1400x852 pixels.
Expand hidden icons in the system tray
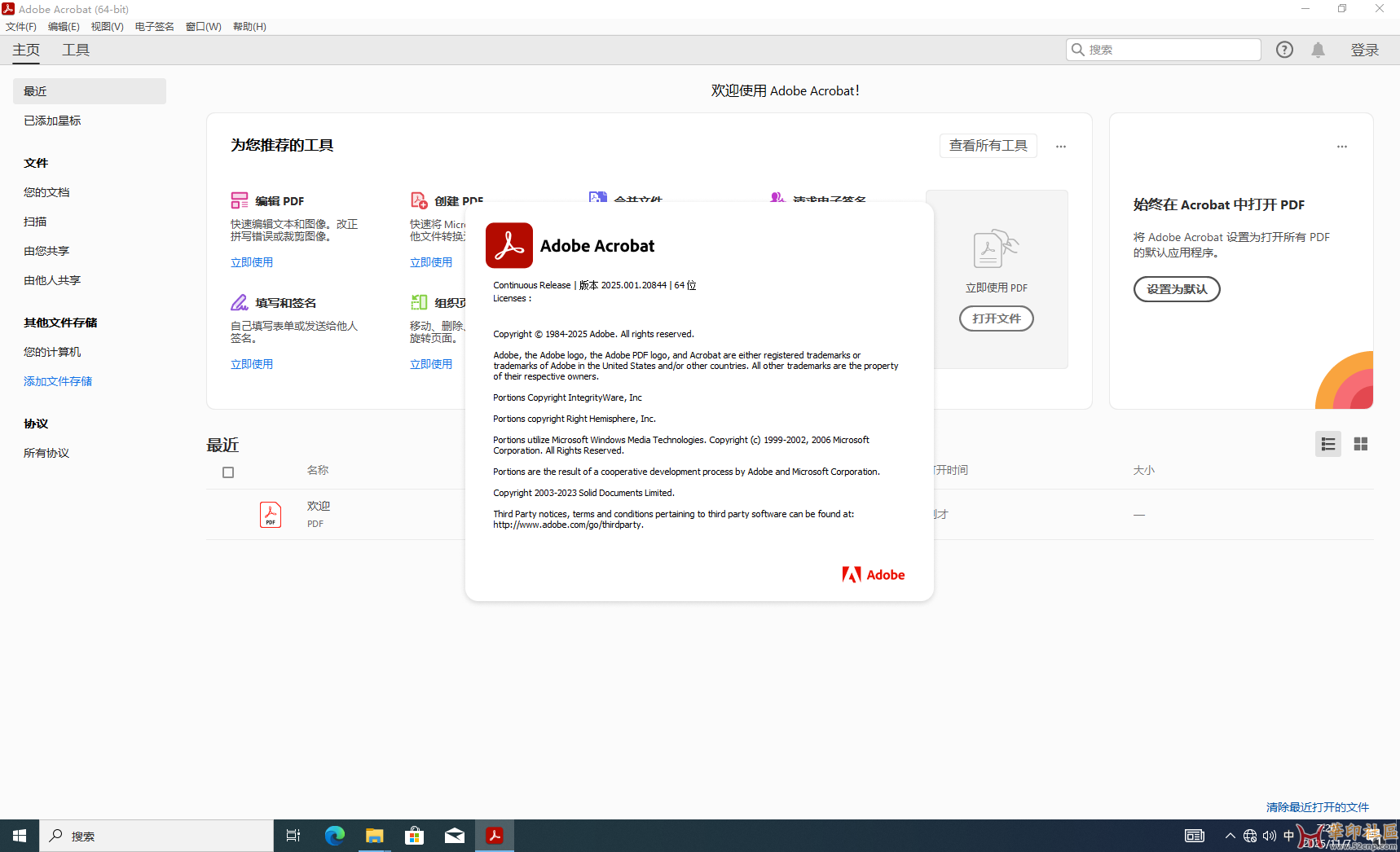1231,835
